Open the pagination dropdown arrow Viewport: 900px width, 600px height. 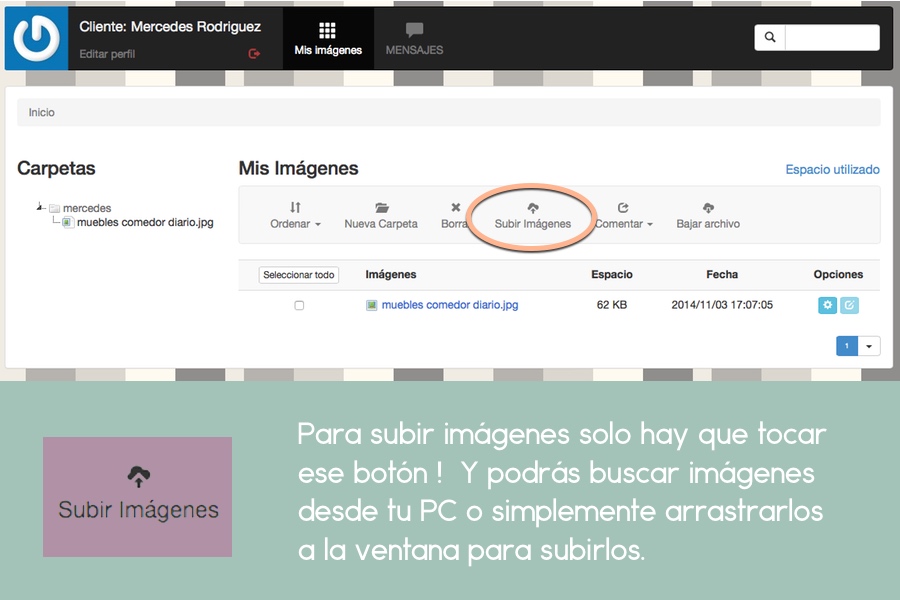[x=869, y=346]
